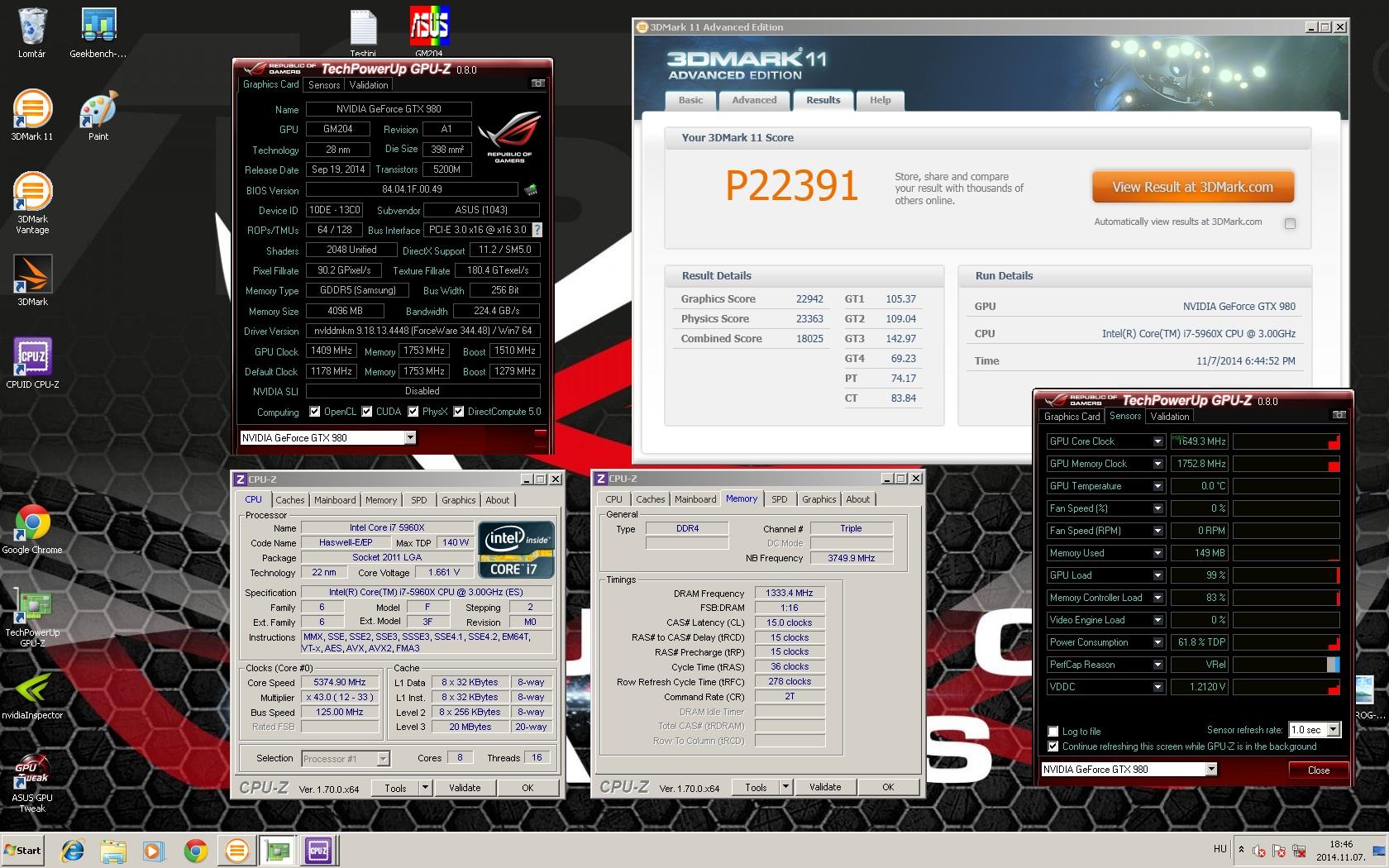Open GPU selector dropdown in GPU-Z Graphics Card window
Viewport: 1389px width, 868px height.
(409, 438)
